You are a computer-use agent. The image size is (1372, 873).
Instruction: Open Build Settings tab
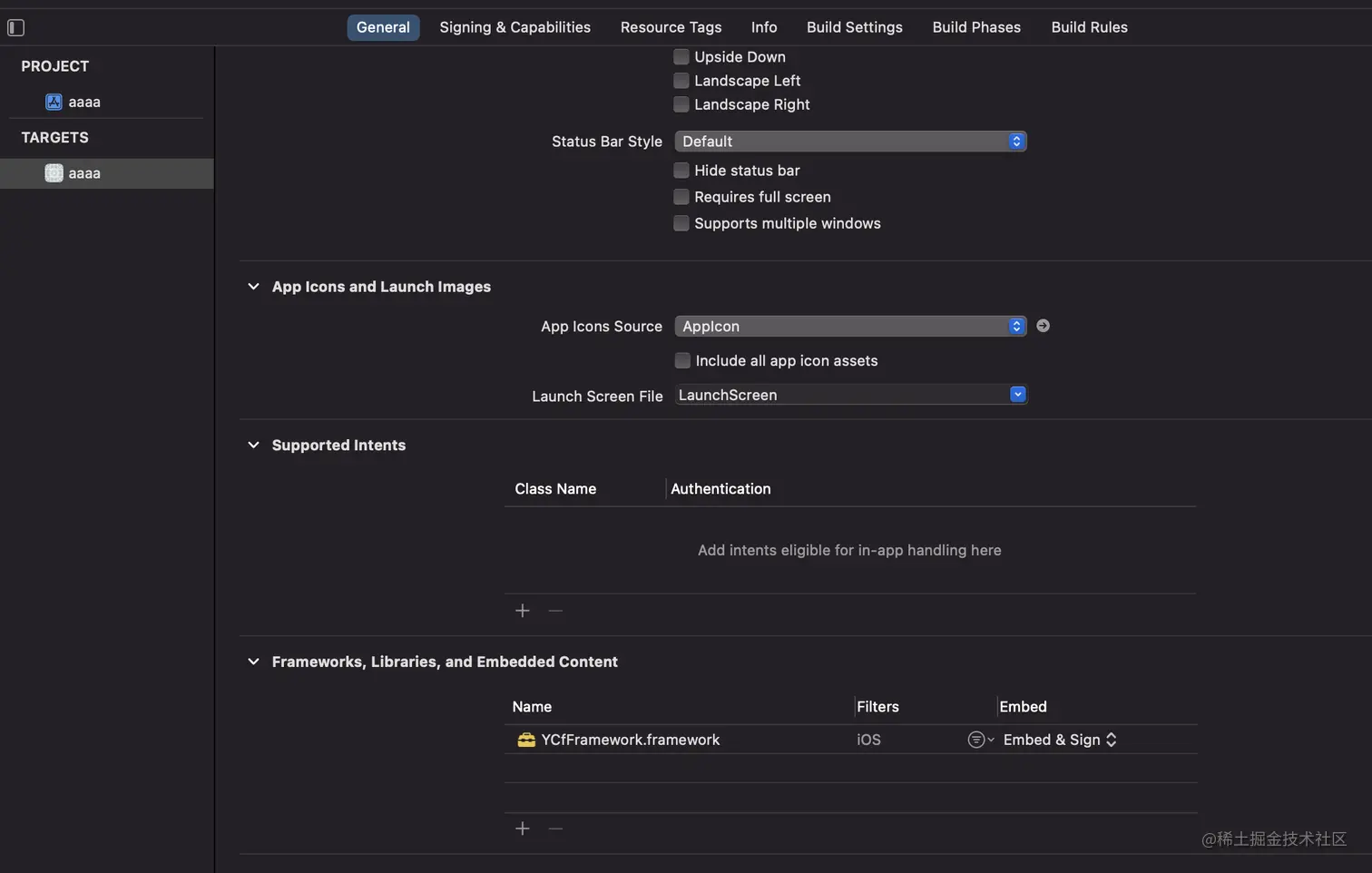(855, 27)
